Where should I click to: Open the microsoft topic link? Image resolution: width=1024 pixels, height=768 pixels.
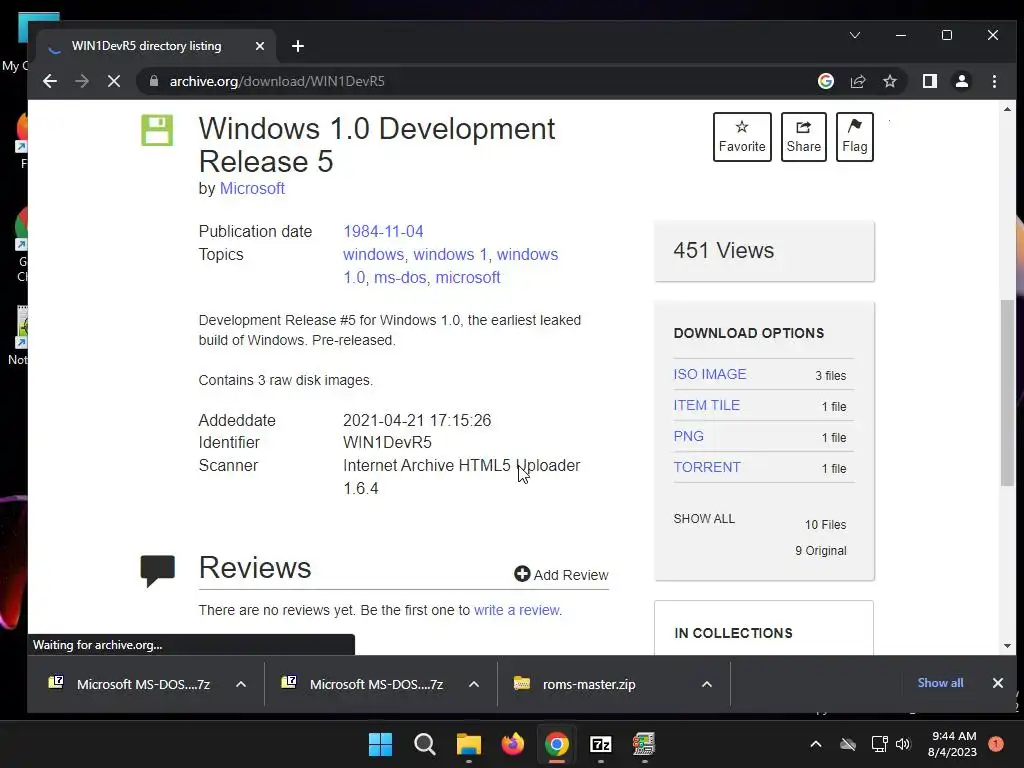468,277
